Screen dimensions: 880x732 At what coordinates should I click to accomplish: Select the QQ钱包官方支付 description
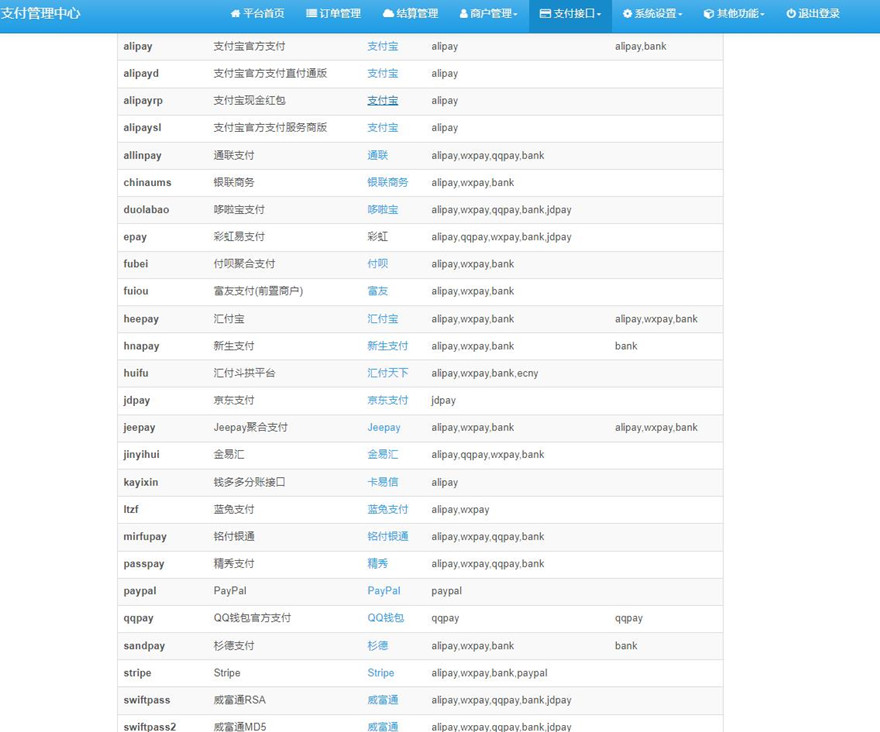point(253,618)
